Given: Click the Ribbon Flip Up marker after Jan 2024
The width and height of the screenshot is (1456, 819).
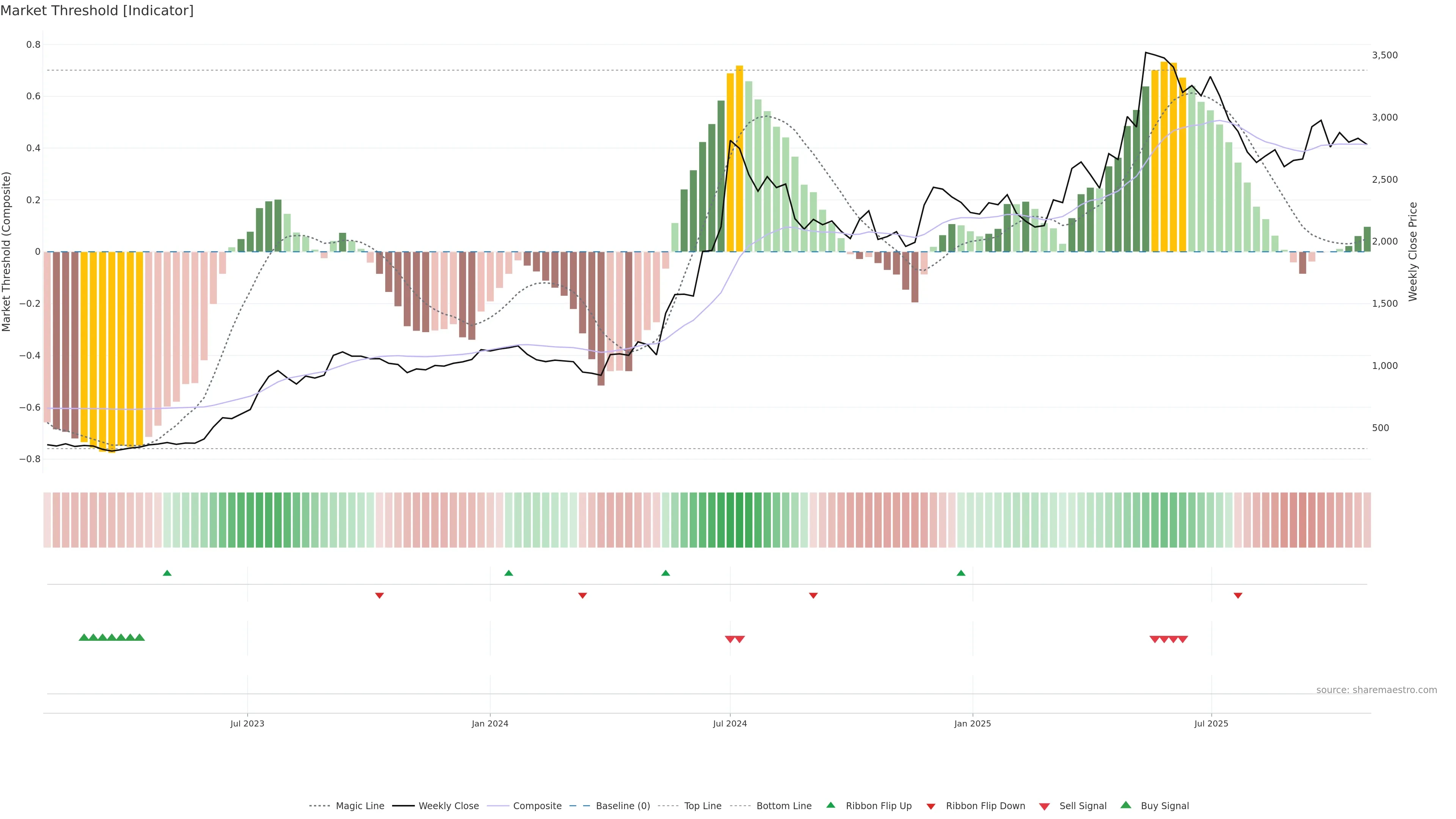Looking at the screenshot, I should [508, 573].
